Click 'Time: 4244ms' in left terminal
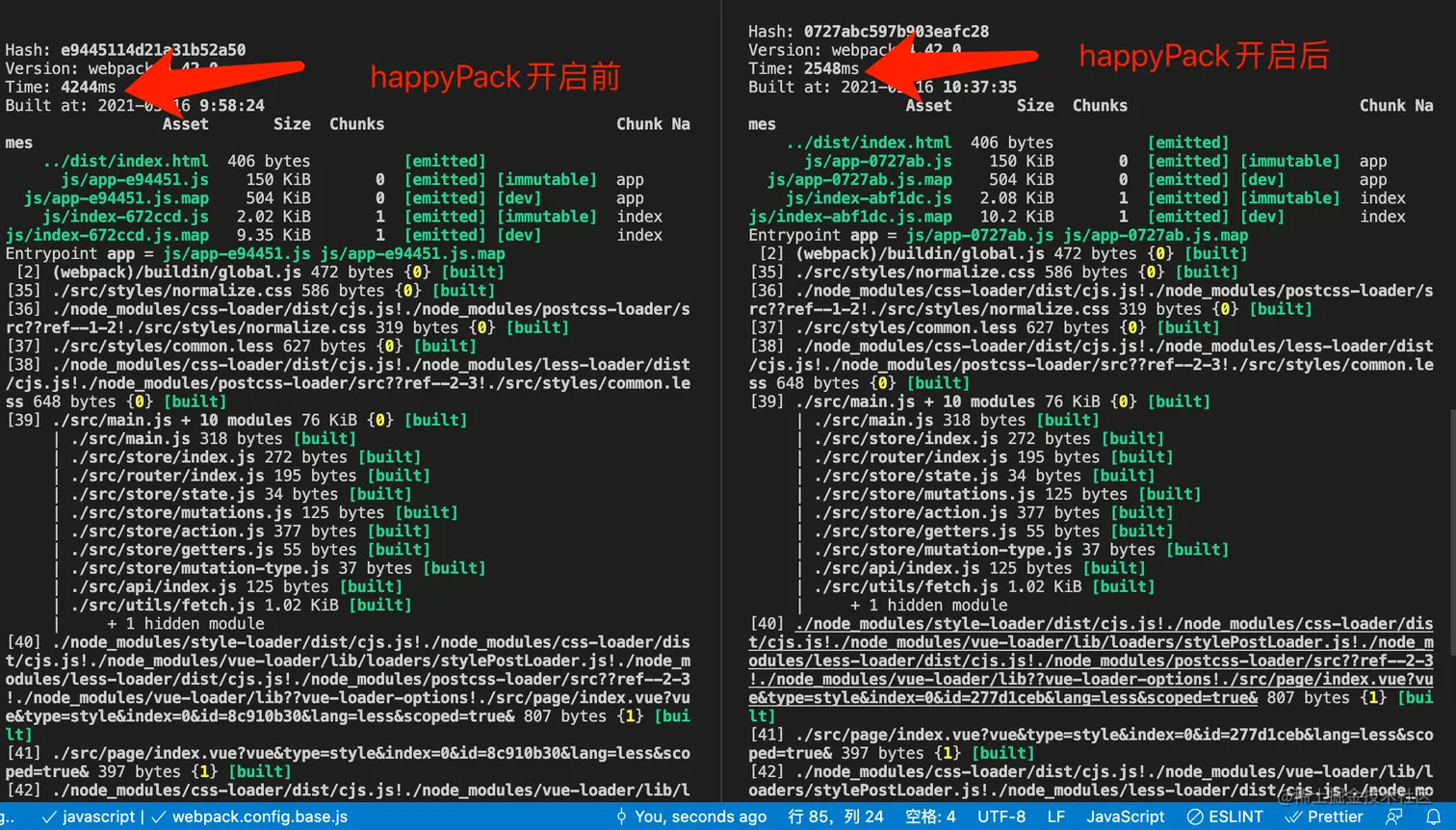The height and width of the screenshot is (830, 1456). pyautogui.click(x=61, y=87)
